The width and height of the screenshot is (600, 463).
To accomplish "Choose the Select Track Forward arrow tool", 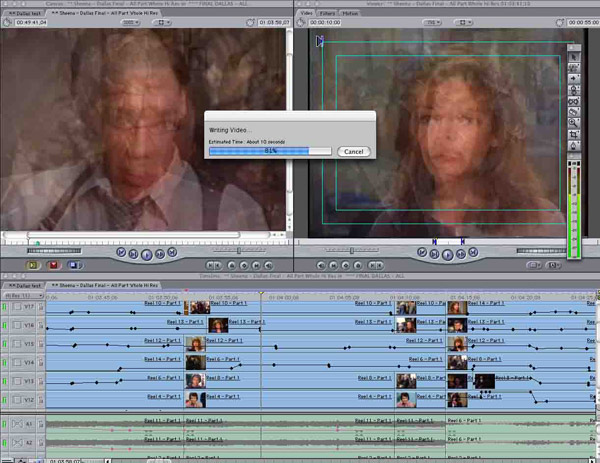I will coord(573,79).
